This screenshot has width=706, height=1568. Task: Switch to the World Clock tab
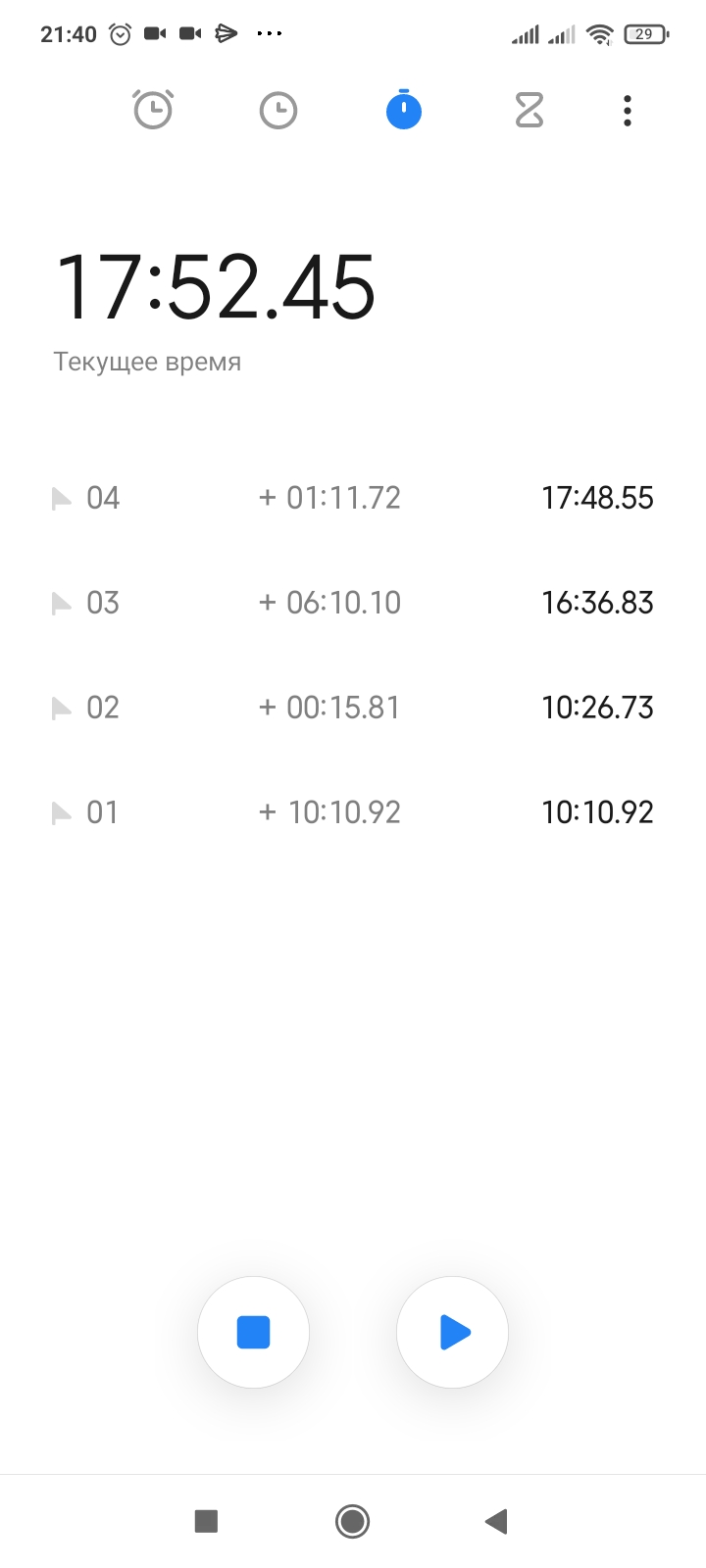(x=278, y=110)
